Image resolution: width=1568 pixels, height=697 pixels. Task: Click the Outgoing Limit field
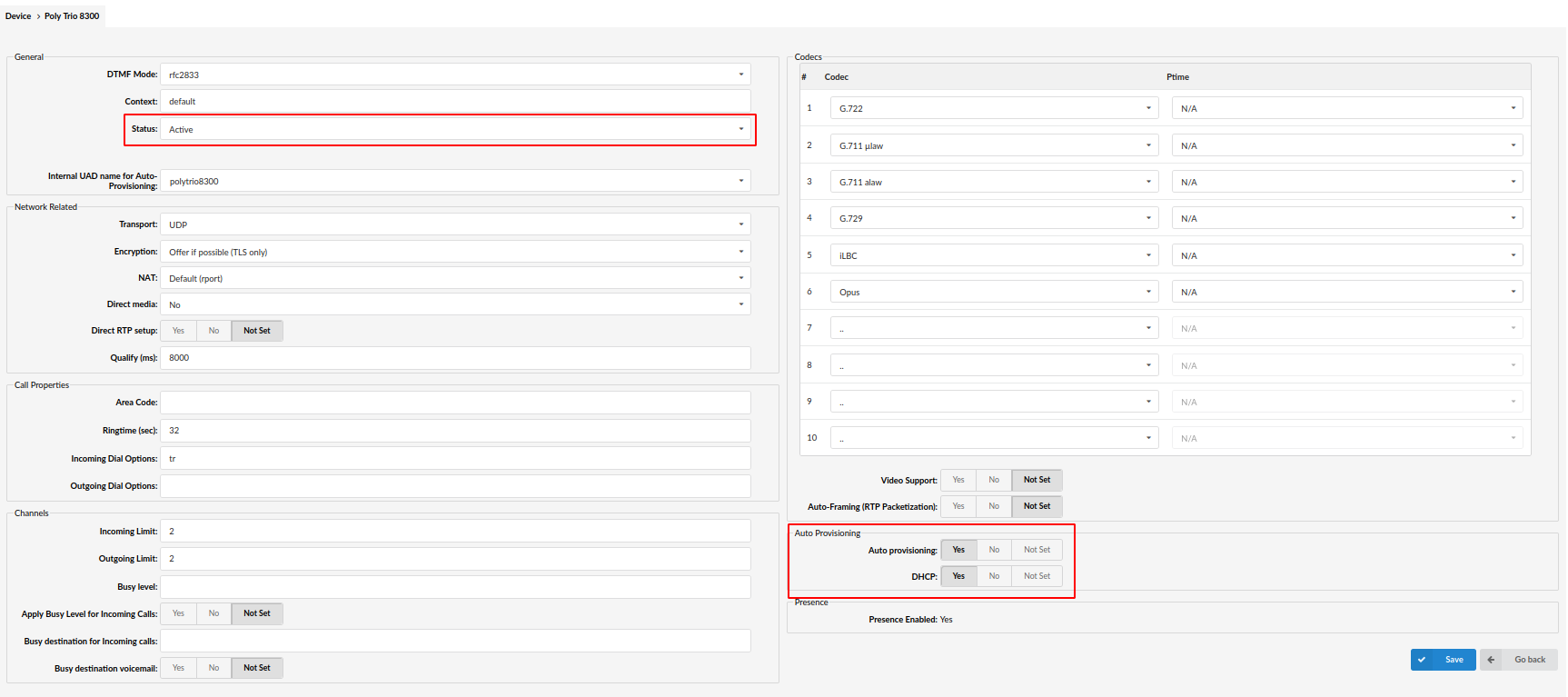[455, 559]
